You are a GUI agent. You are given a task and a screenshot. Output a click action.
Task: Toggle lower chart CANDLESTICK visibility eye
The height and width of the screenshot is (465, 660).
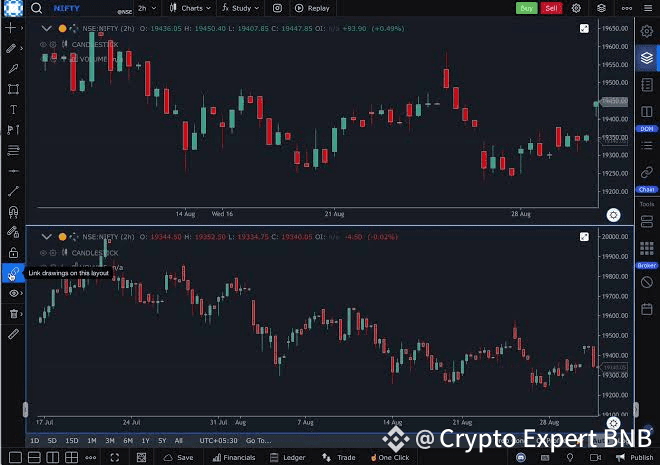[x=43, y=252]
